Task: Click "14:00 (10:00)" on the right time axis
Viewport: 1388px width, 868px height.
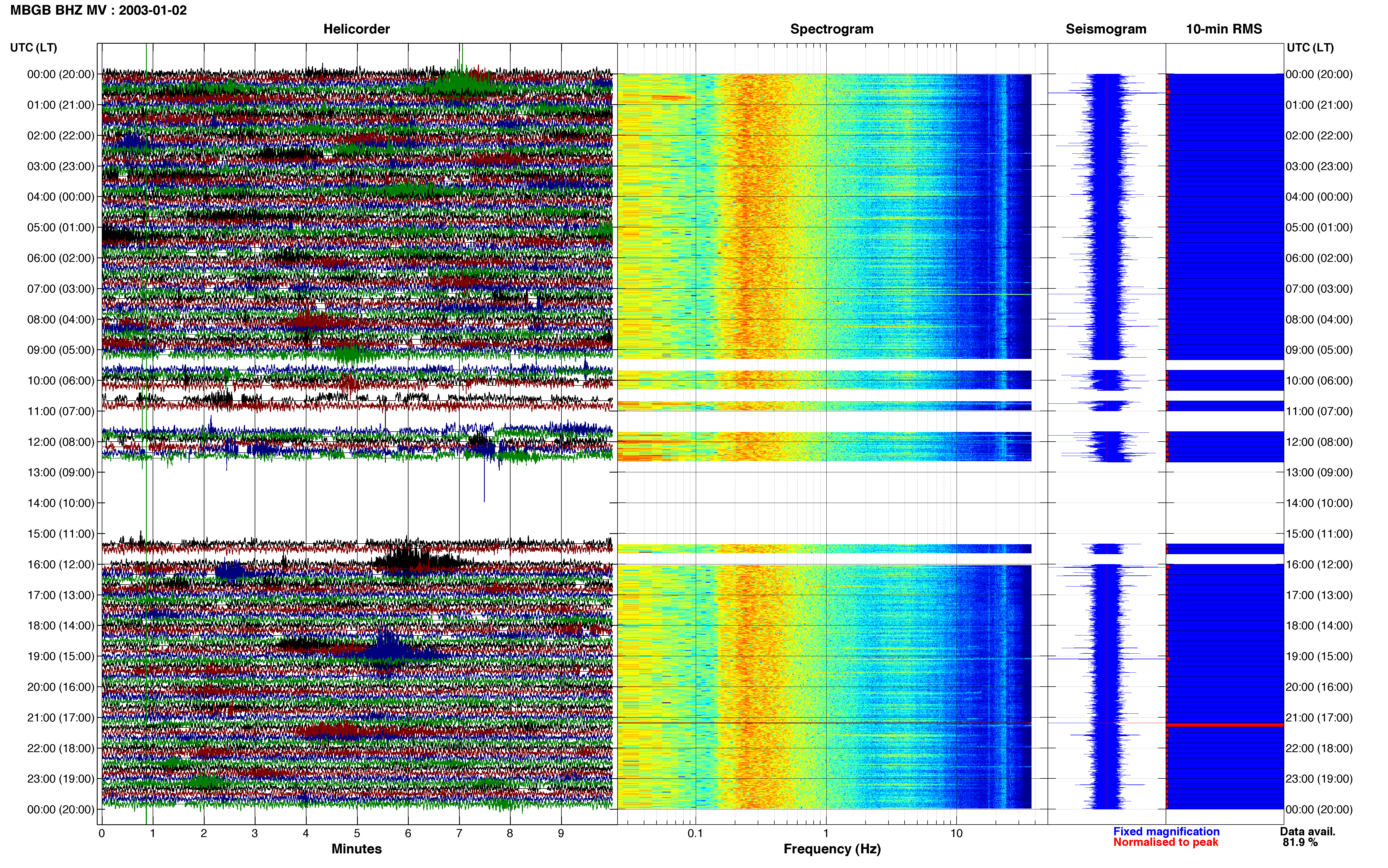Action: pos(1319,503)
